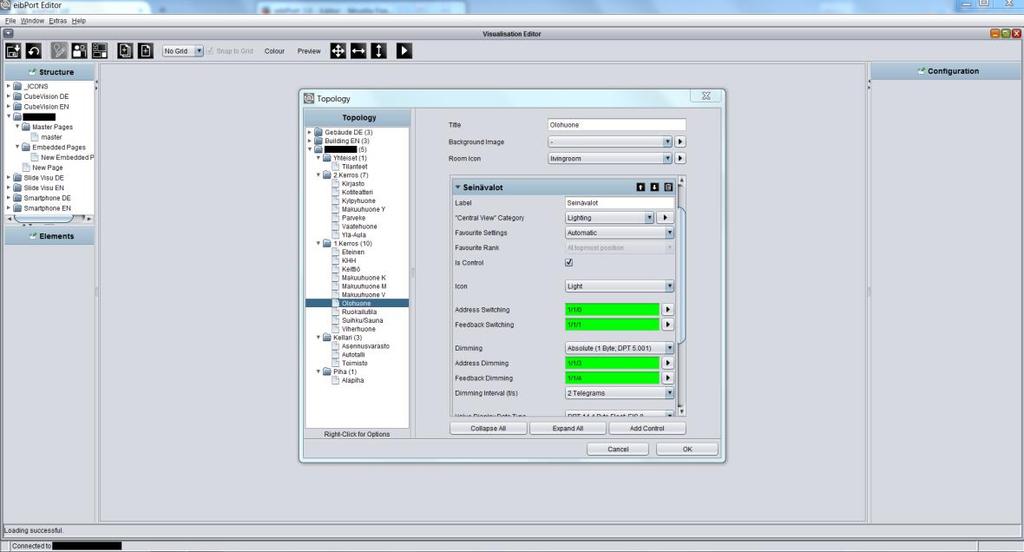Select the vertical resize arrows tool

(x=379, y=51)
